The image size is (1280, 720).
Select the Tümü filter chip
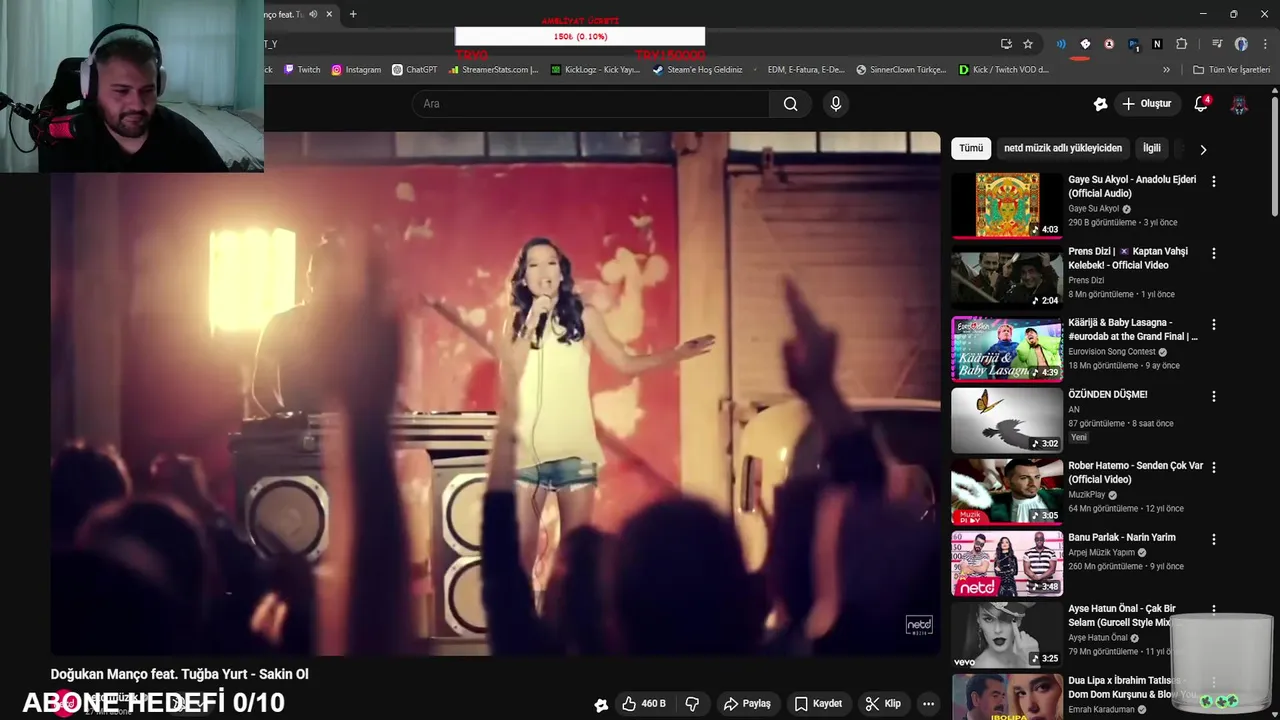pyautogui.click(x=971, y=148)
